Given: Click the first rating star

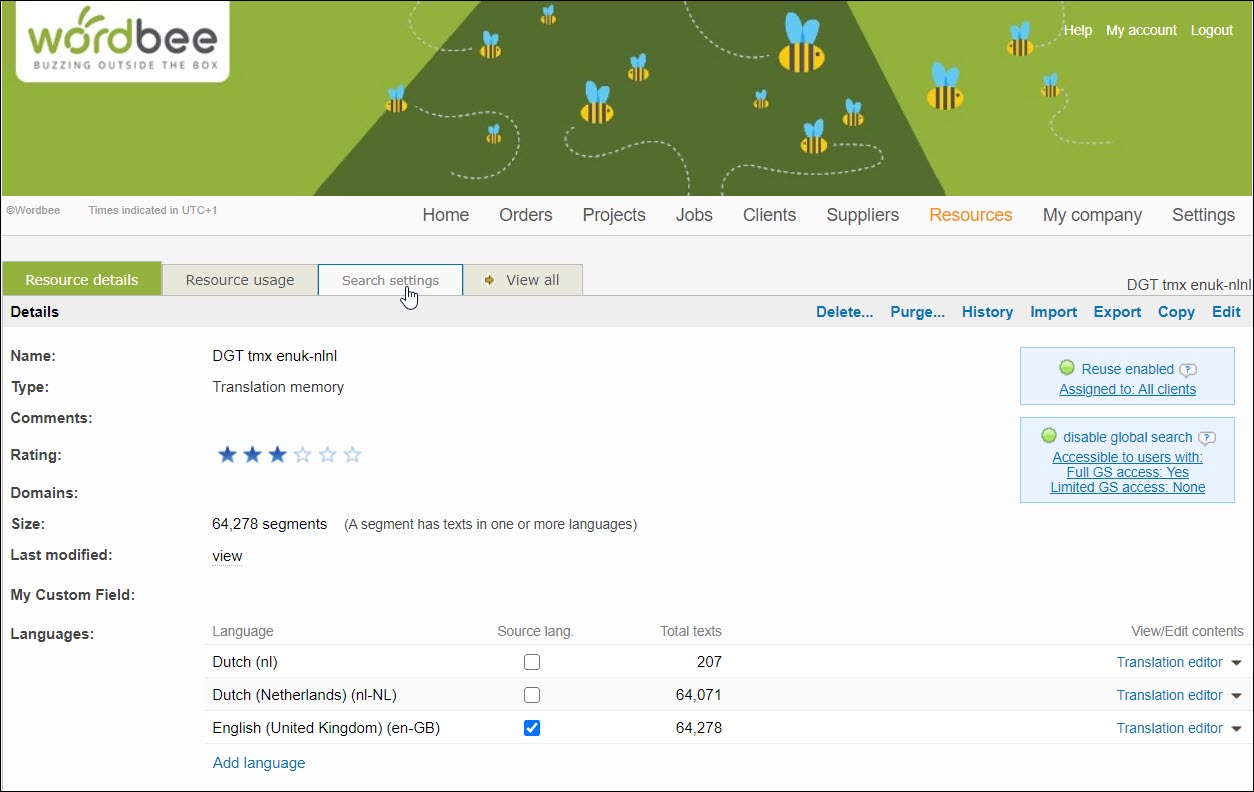Looking at the screenshot, I should point(227,455).
